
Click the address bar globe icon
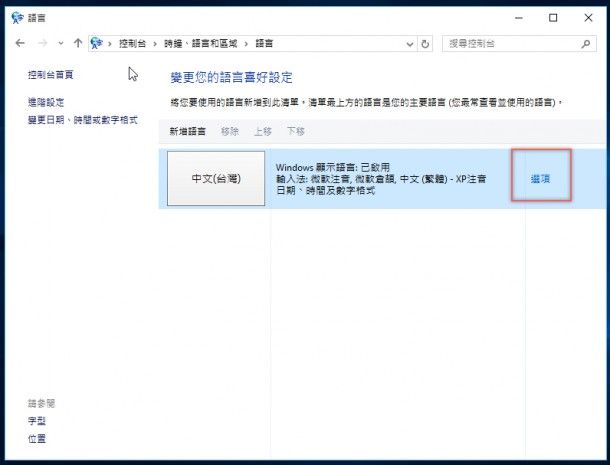[96, 43]
